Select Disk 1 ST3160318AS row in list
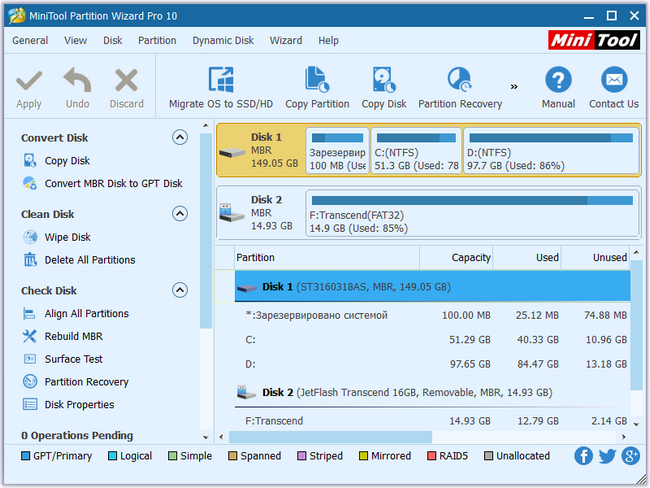The image size is (650, 488). tap(432, 286)
